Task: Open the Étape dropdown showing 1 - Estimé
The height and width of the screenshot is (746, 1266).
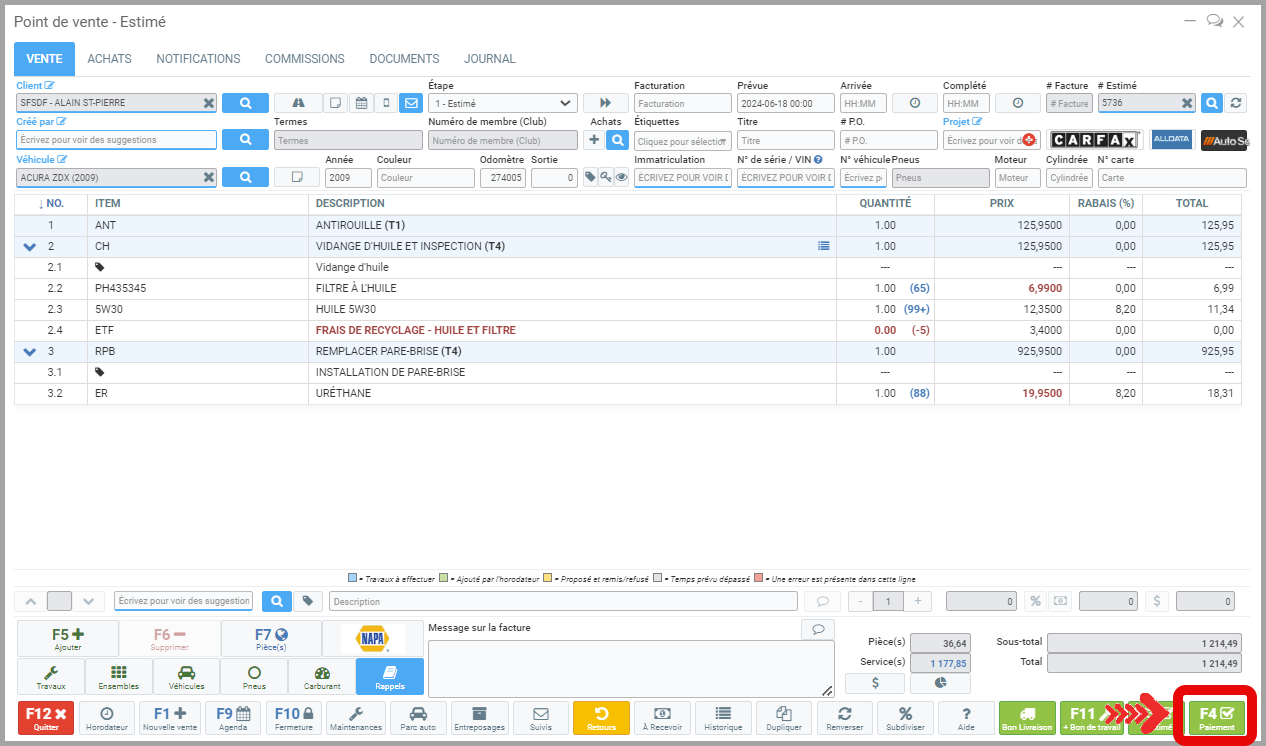Action: 502,103
